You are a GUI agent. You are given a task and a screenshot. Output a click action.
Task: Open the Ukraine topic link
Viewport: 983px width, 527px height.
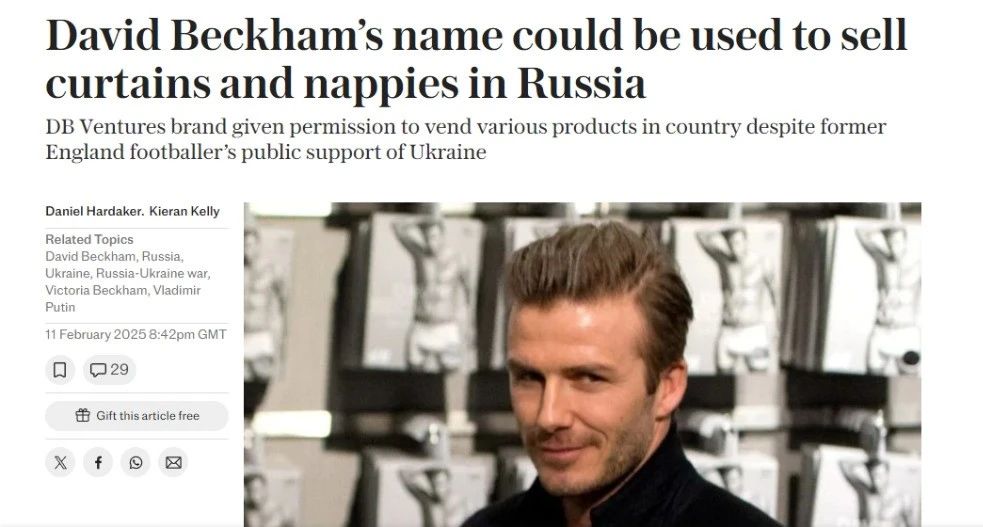click(x=68, y=273)
